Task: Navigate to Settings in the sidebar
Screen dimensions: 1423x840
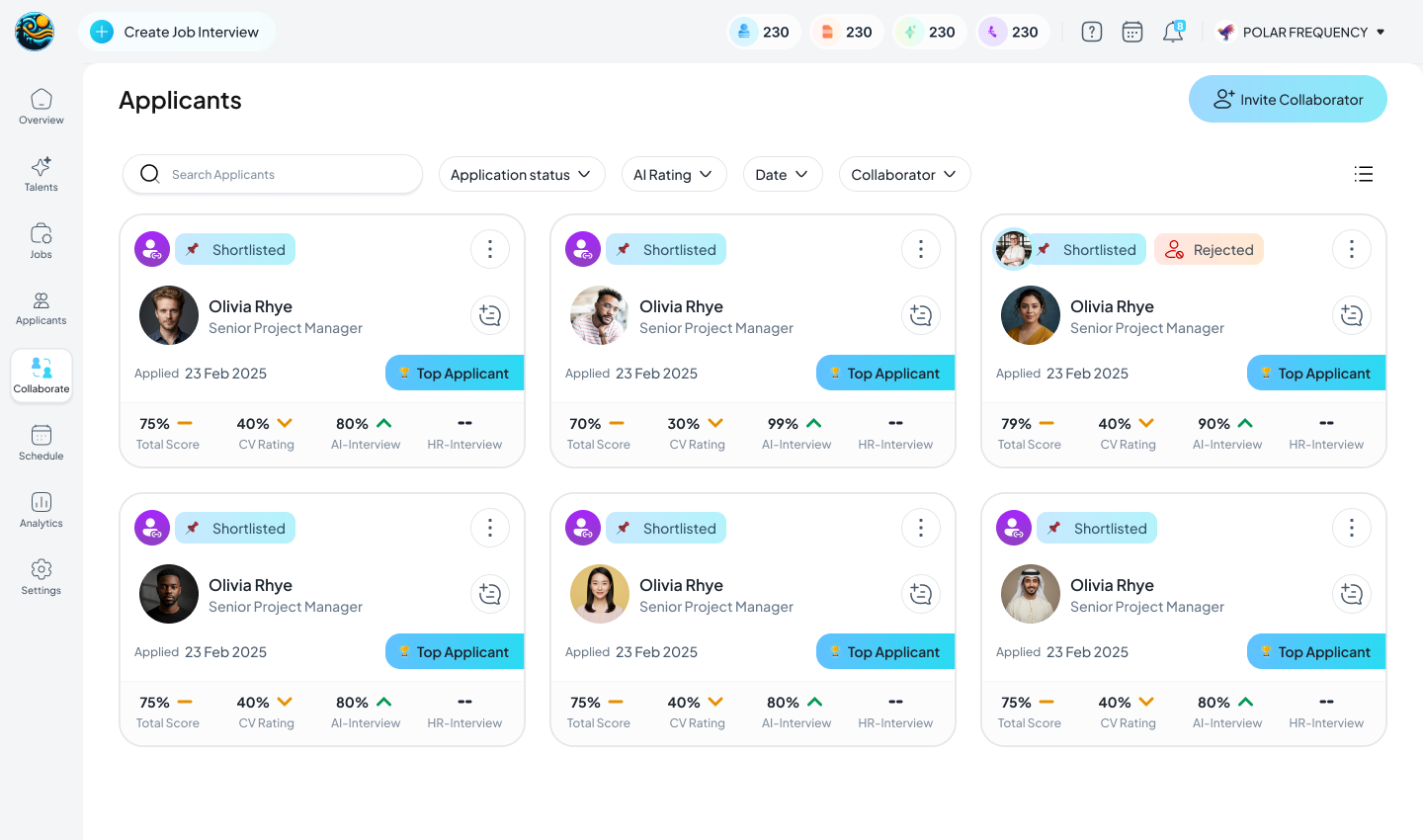Action: coord(42,577)
